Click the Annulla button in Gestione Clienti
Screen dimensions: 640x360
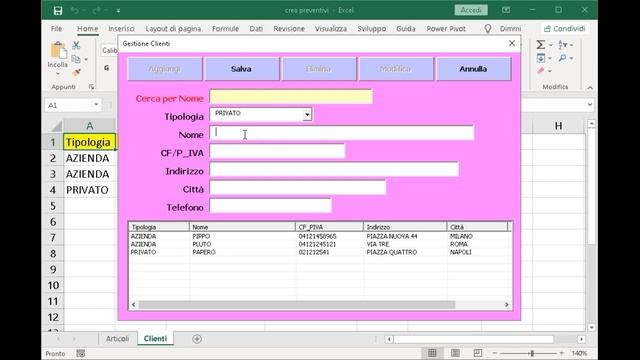pos(473,69)
